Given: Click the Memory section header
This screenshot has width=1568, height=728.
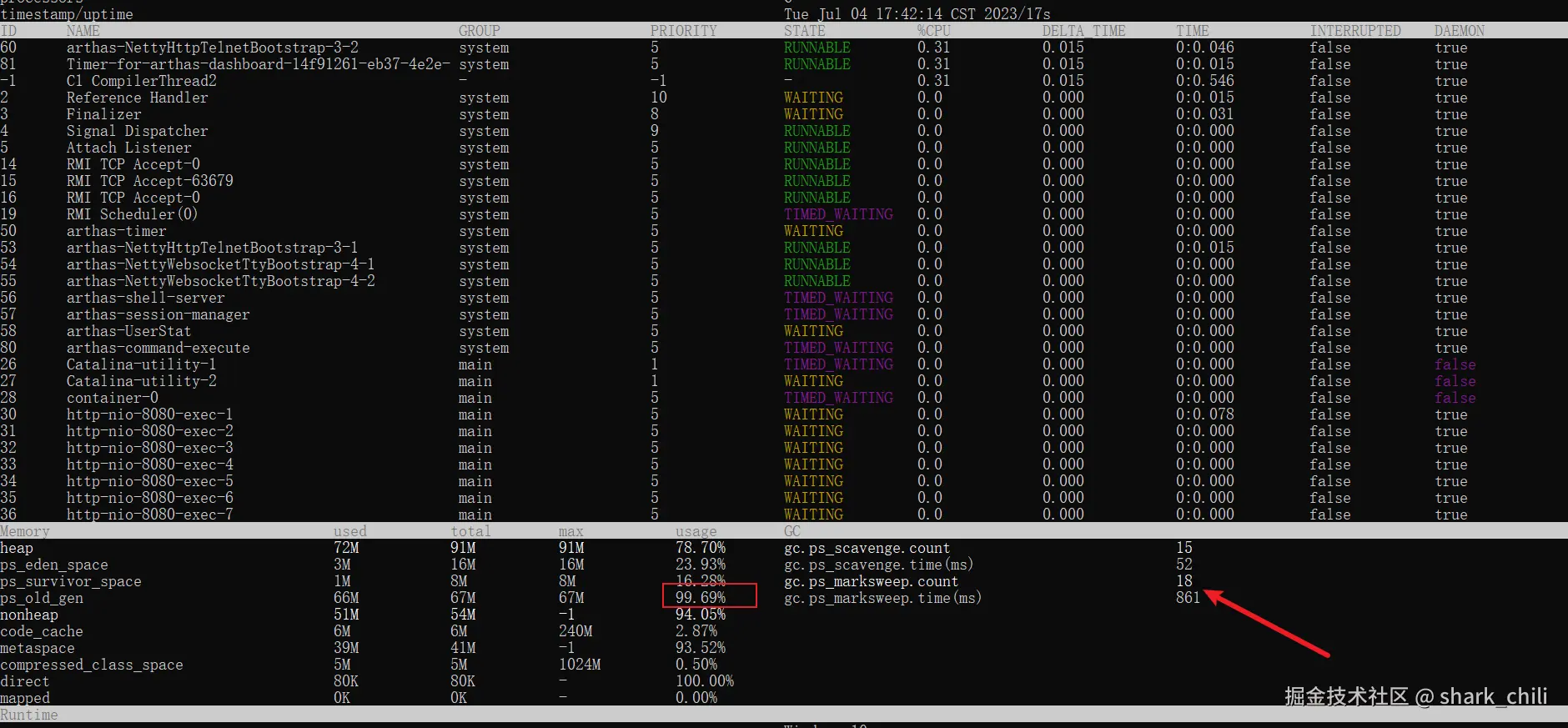Looking at the screenshot, I should pos(25,531).
